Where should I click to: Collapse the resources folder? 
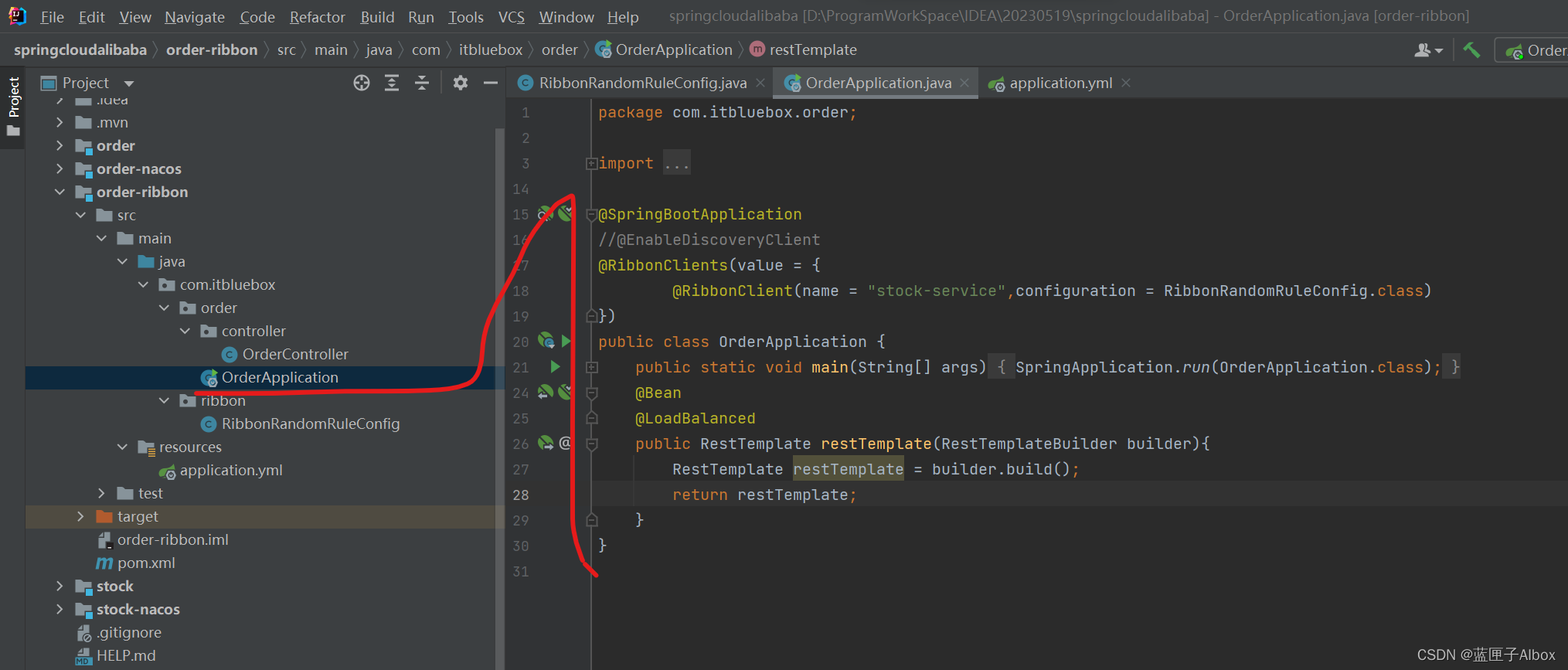click(x=122, y=447)
